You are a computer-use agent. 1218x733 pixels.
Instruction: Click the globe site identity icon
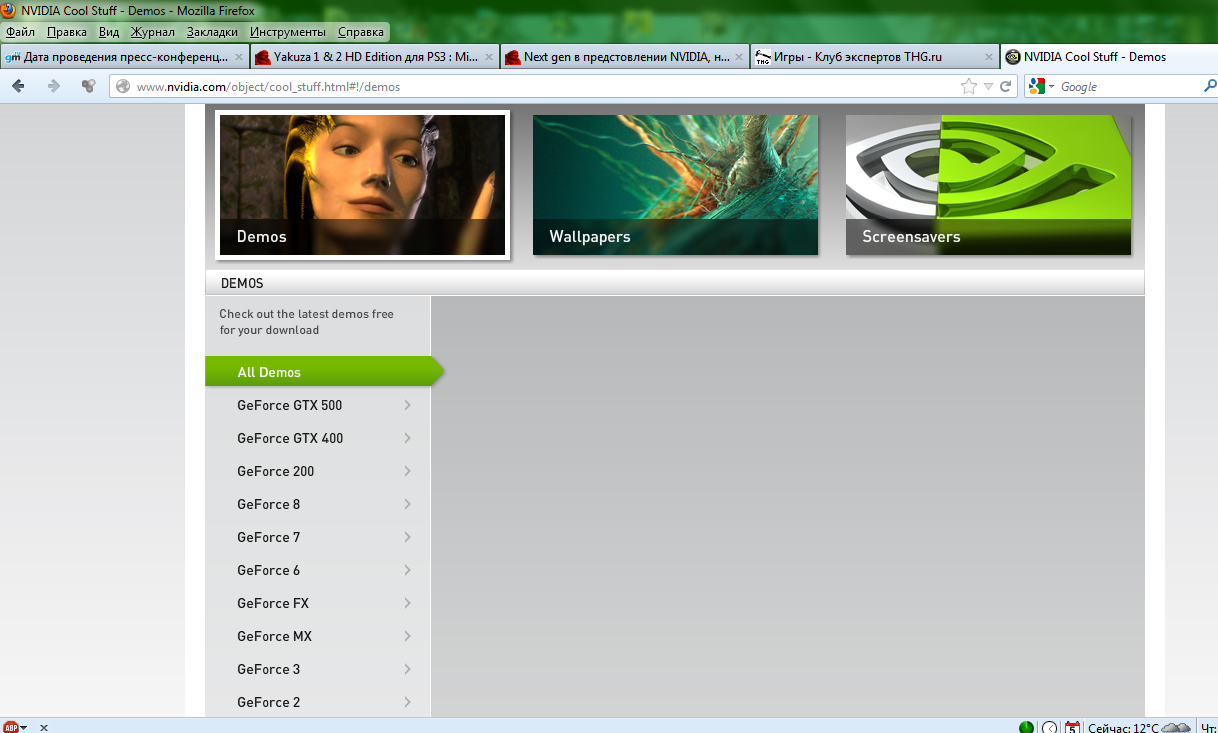(x=123, y=87)
